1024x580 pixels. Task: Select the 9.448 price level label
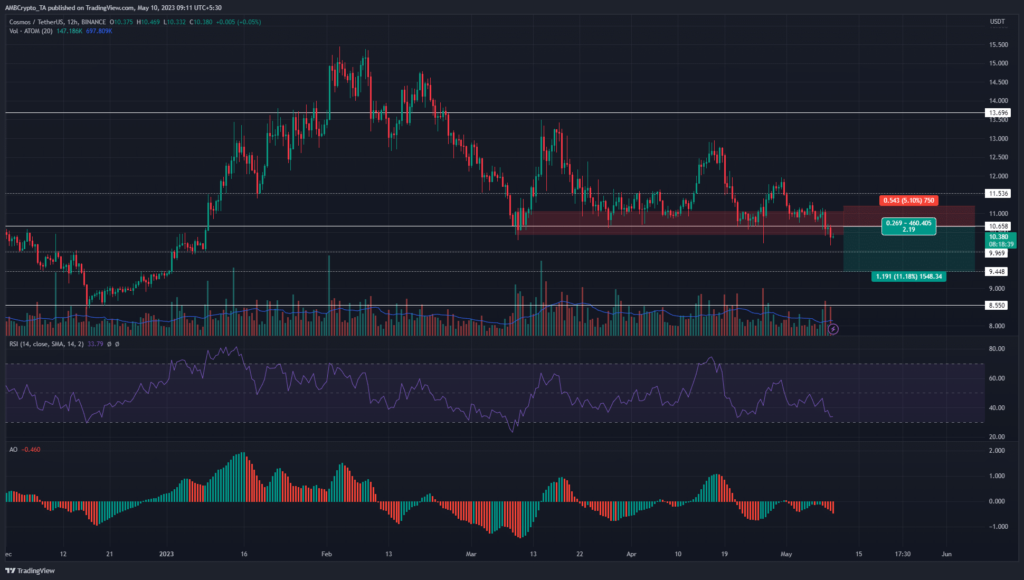coord(996,271)
